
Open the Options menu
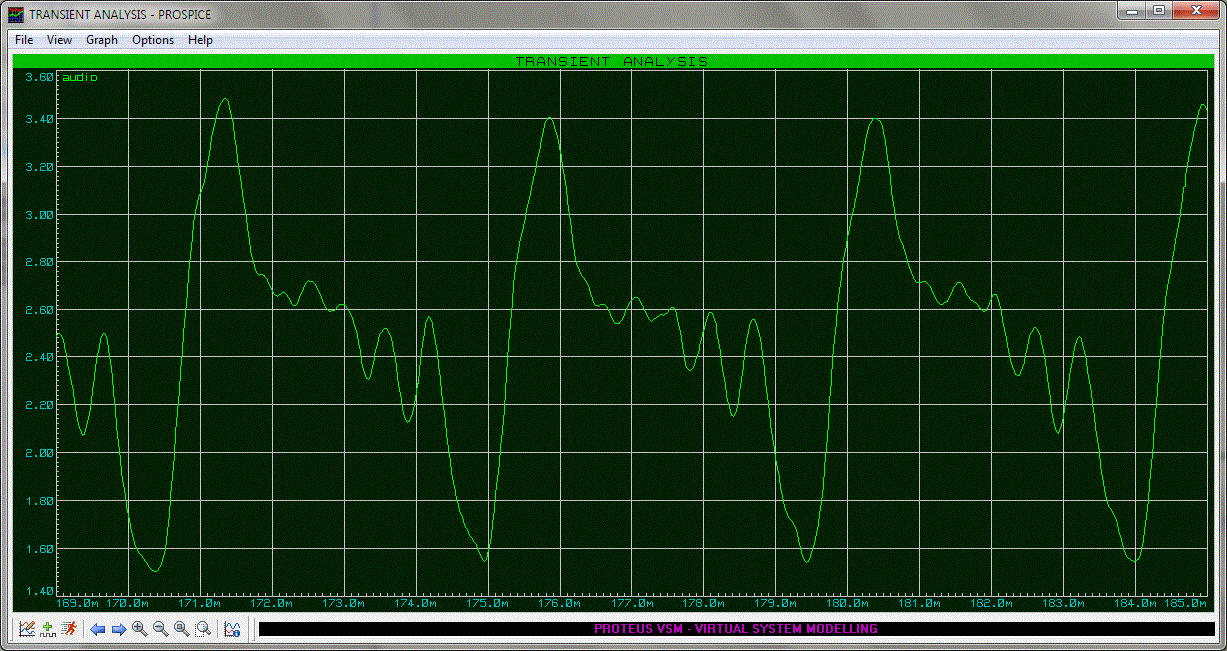(x=153, y=40)
